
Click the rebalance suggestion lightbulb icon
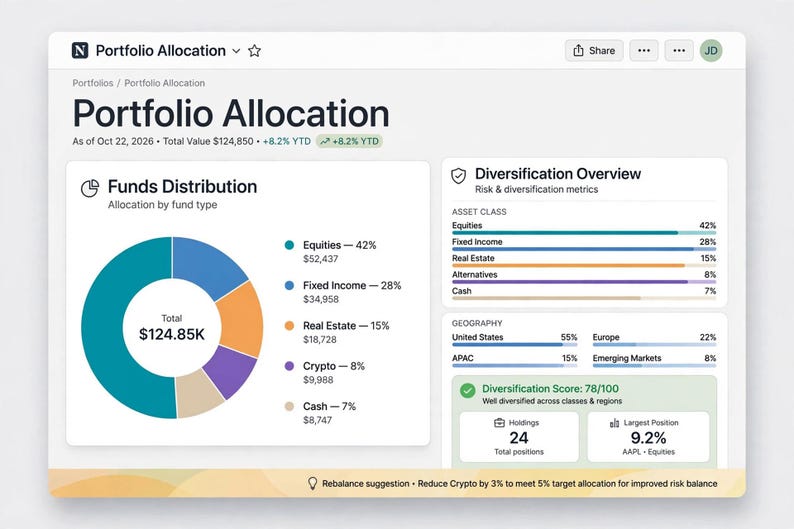click(312, 483)
